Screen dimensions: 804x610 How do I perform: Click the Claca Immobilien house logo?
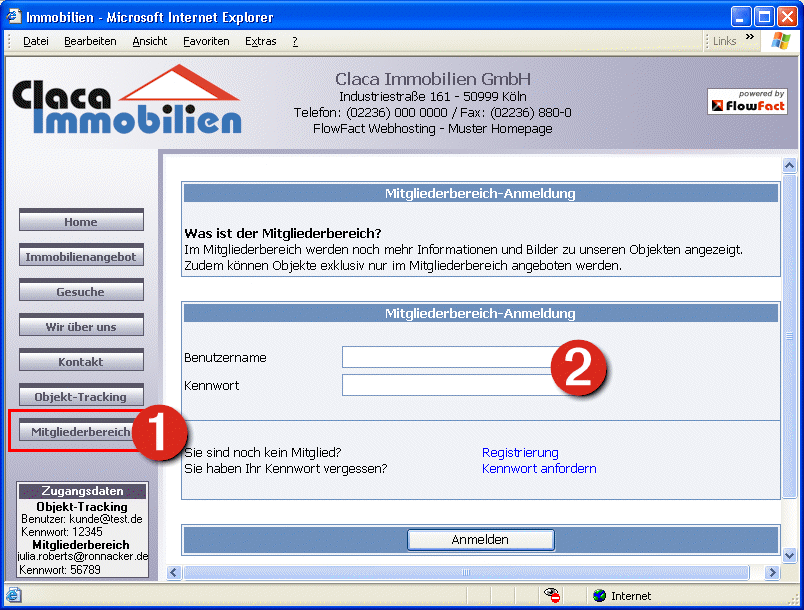point(127,100)
